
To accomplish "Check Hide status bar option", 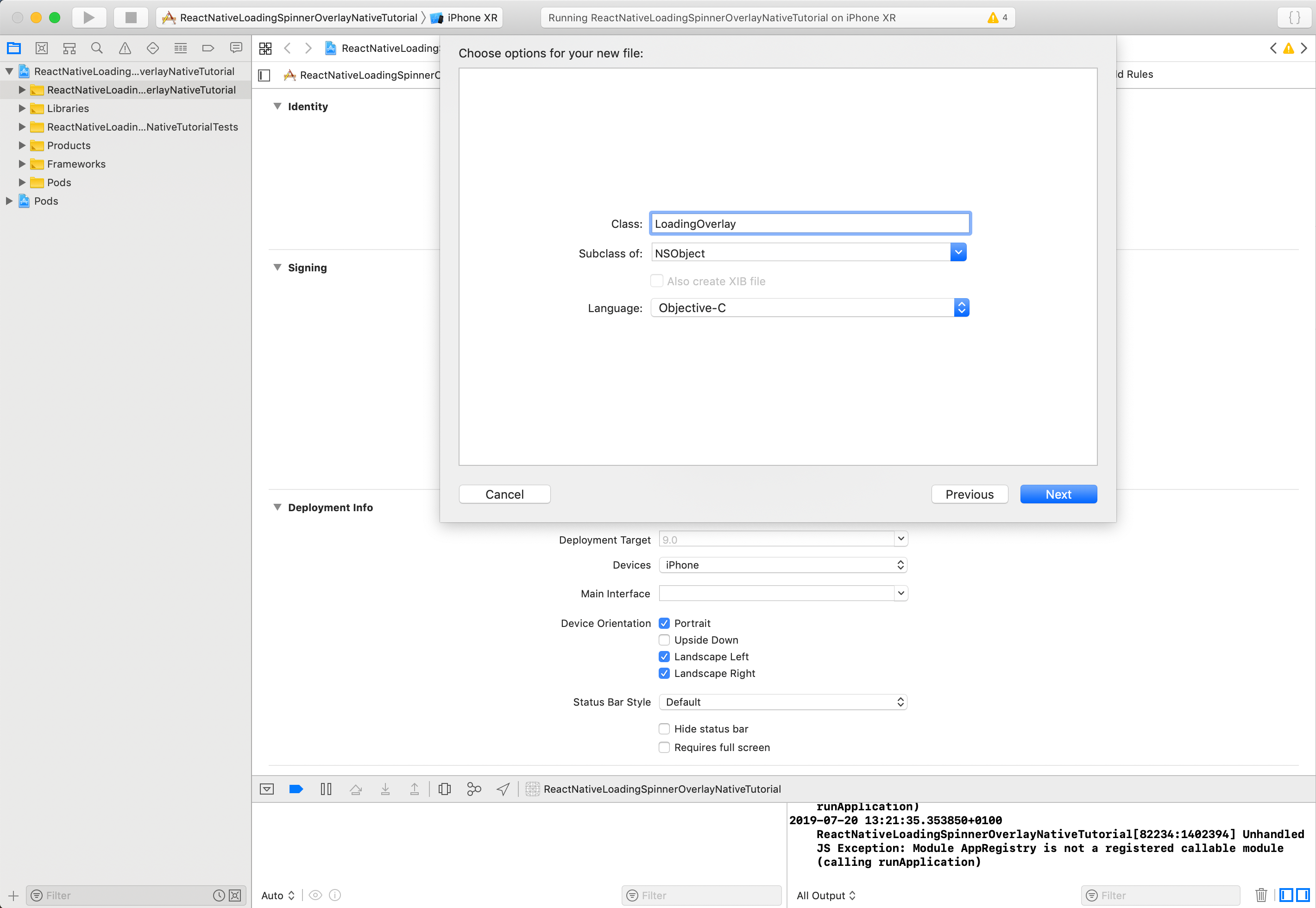I will coord(664,729).
